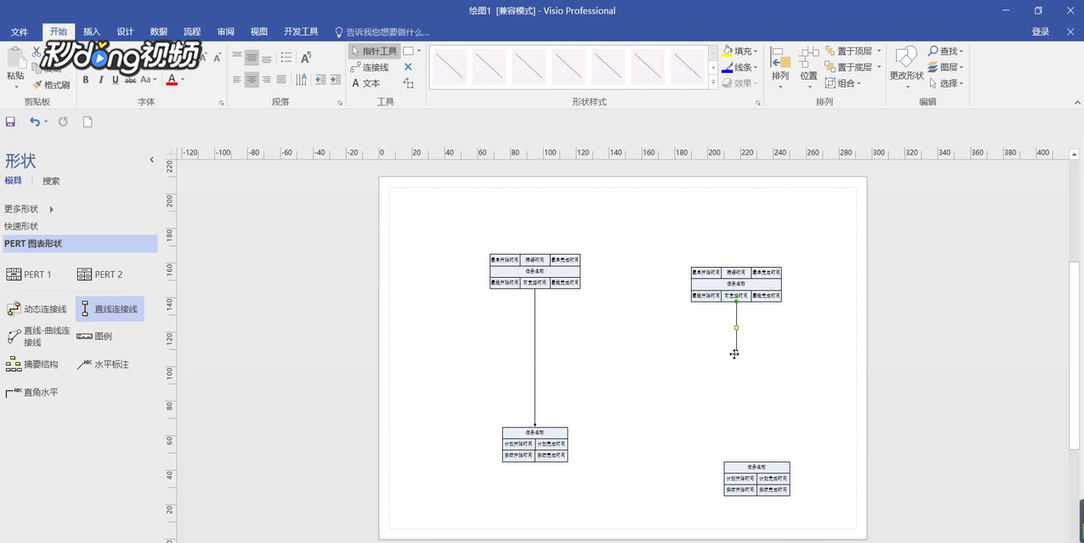Switch to the Design (设计) tab
1084x543 pixels.
(x=125, y=32)
